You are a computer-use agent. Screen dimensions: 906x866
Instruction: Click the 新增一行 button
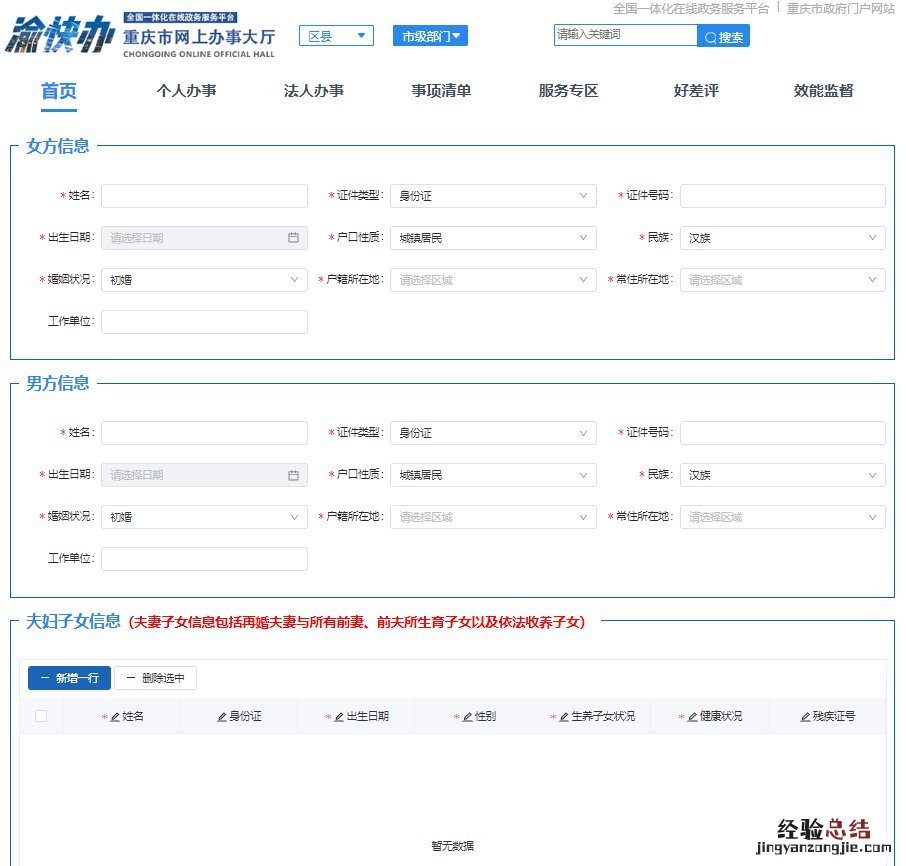pyautogui.click(x=69, y=678)
